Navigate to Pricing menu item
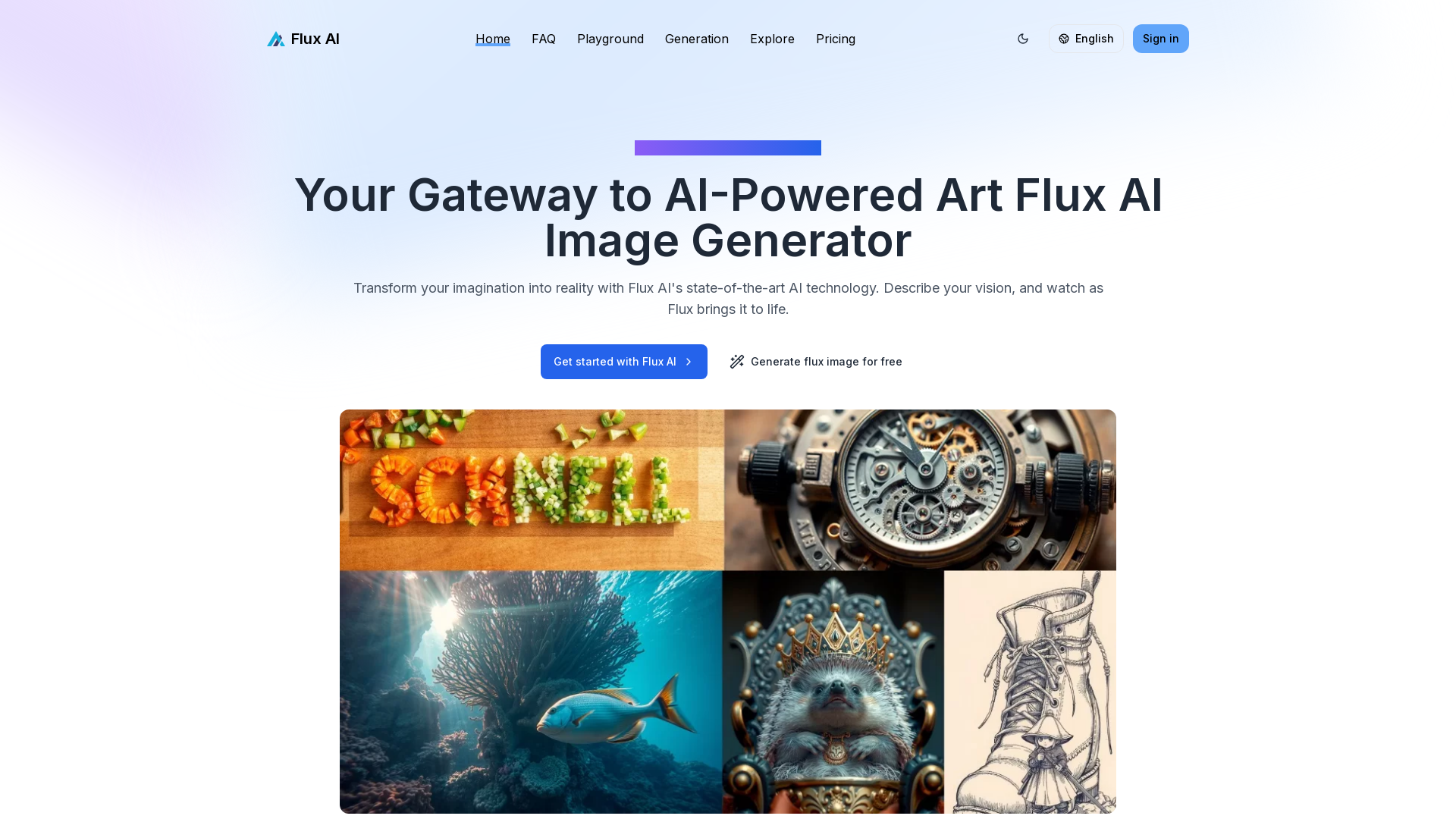Screen dimensions: 1456x819 click(x=836, y=39)
